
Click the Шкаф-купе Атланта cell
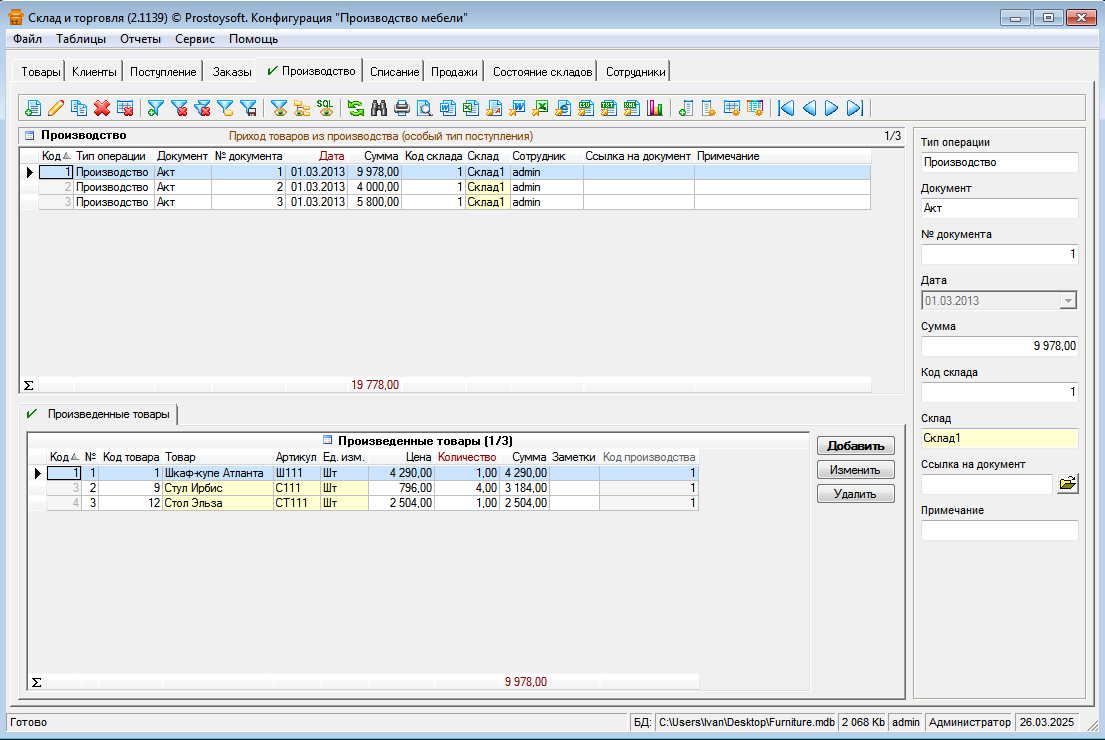217,474
